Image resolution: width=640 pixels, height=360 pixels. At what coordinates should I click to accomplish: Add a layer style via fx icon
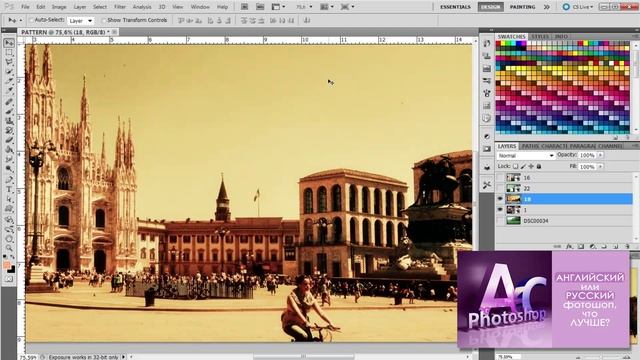coord(569,247)
